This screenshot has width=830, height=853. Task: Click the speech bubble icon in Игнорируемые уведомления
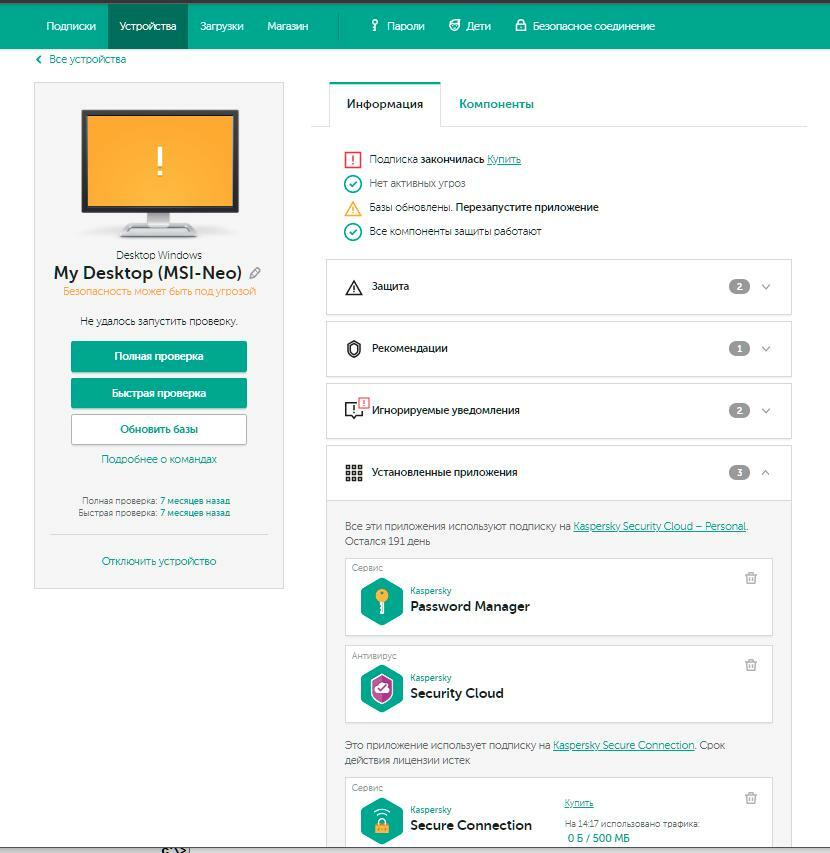[x=357, y=409]
